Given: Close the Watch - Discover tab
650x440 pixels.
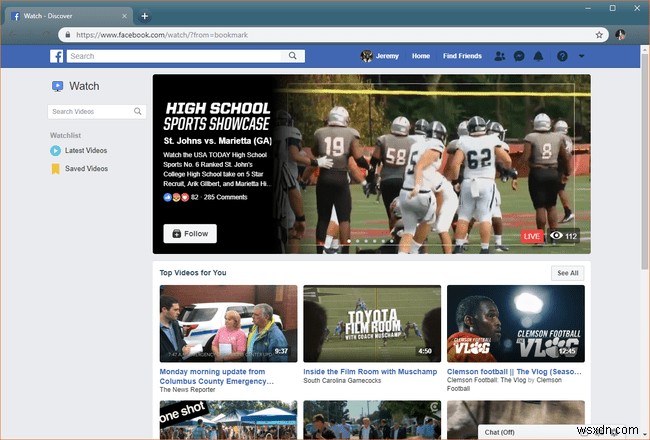Looking at the screenshot, I should 124,16.
